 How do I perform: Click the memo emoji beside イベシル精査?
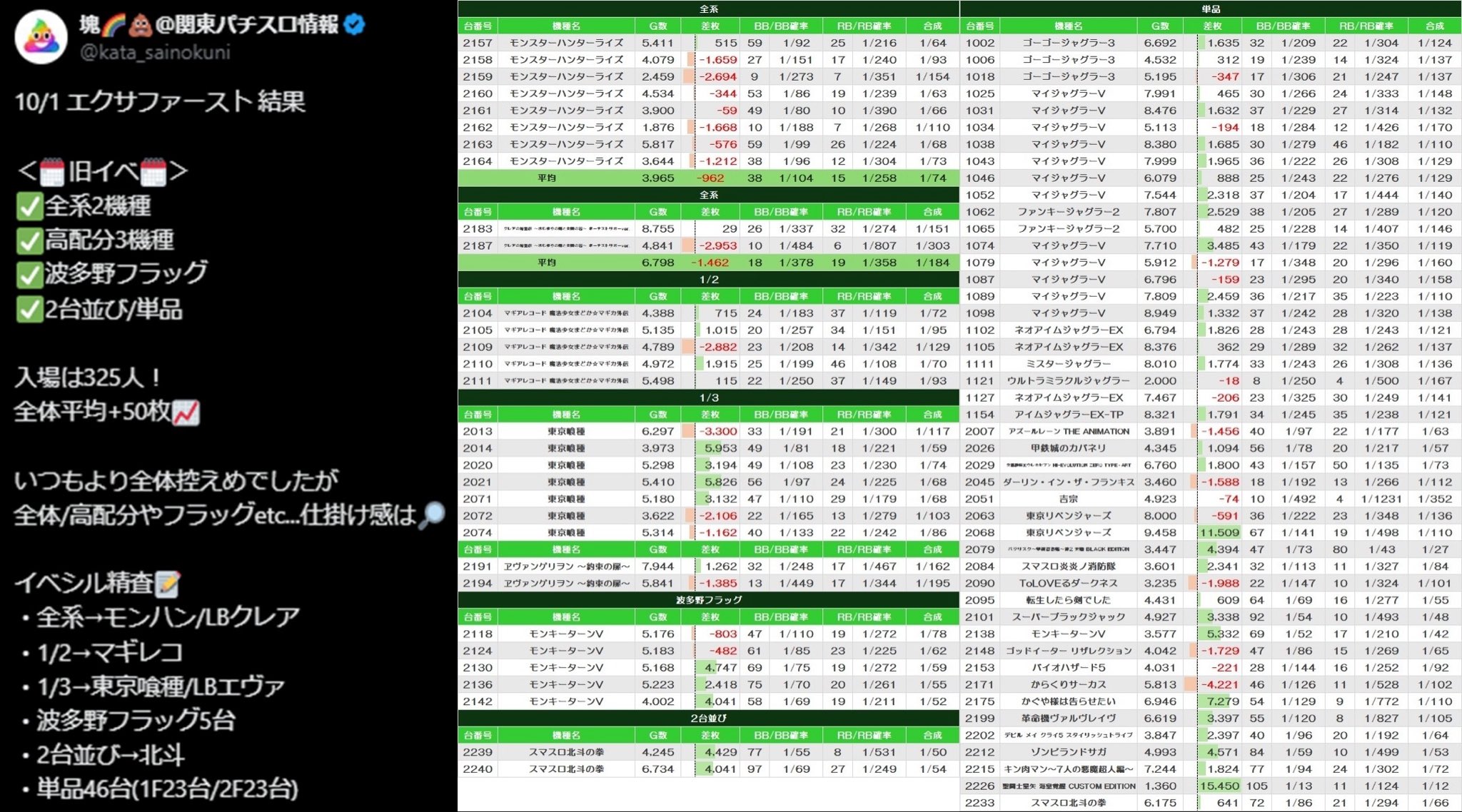click(168, 584)
